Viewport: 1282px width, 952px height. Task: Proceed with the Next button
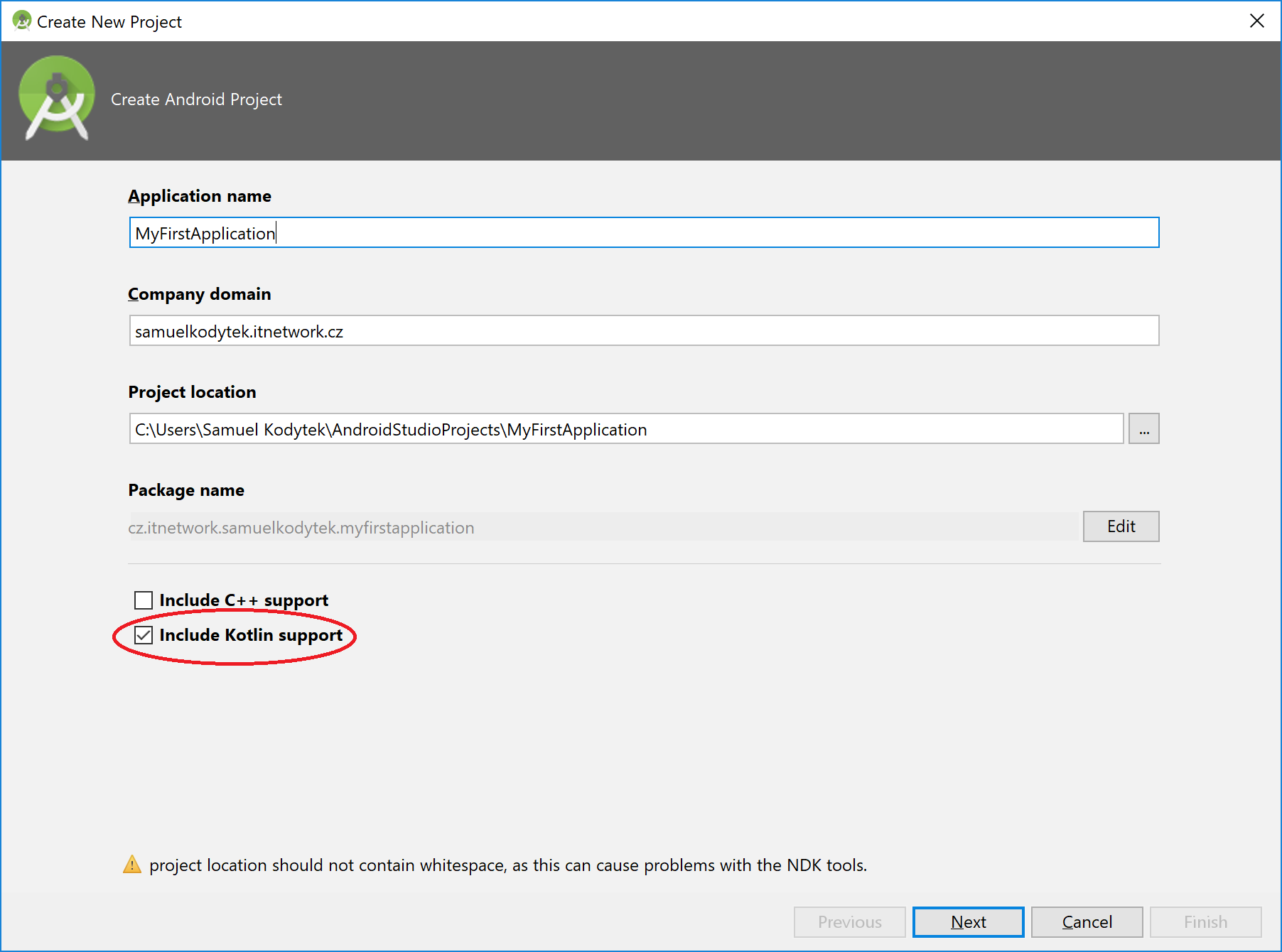pyautogui.click(x=968, y=921)
